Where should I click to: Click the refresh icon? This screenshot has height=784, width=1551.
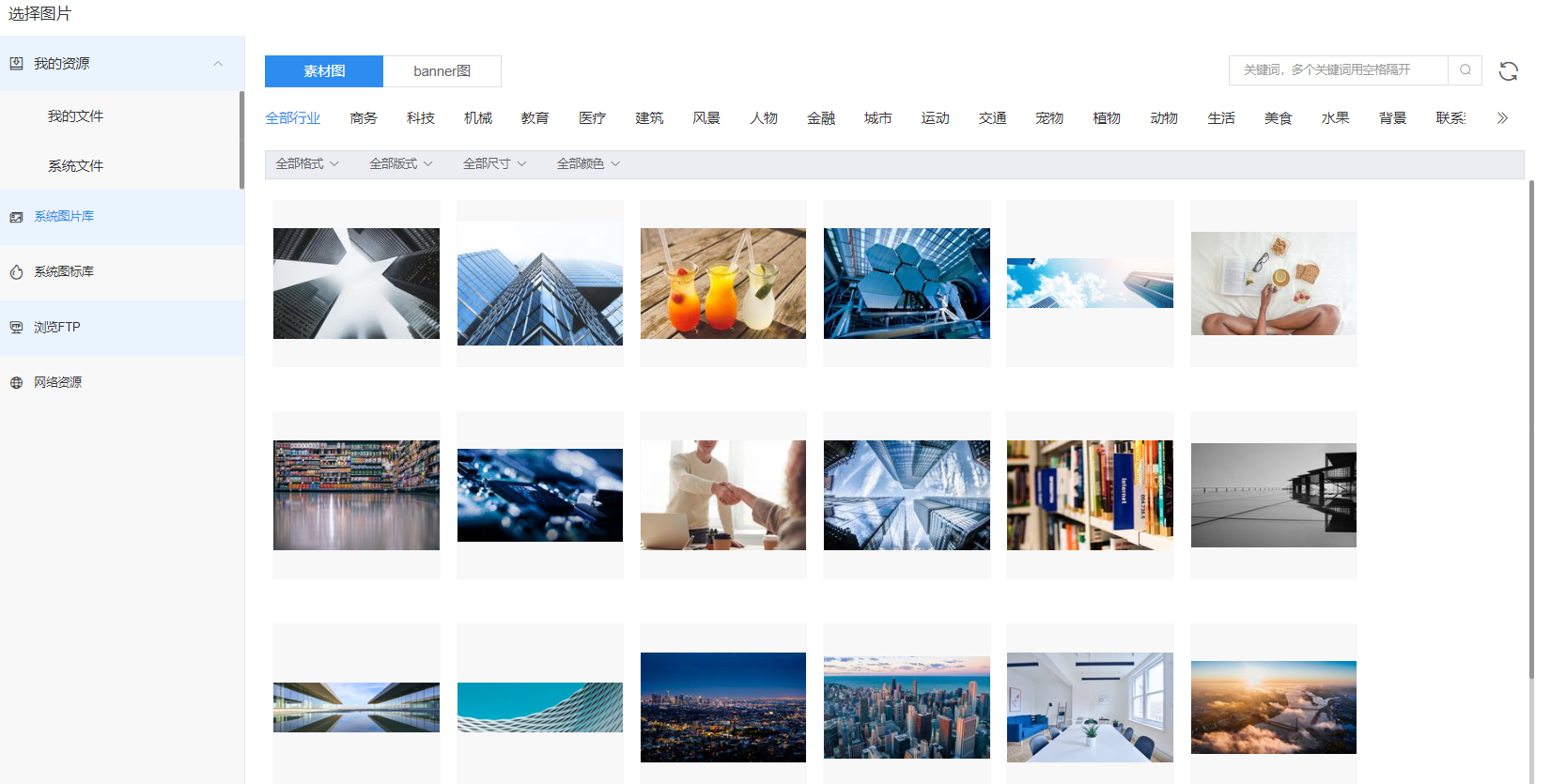tap(1508, 71)
